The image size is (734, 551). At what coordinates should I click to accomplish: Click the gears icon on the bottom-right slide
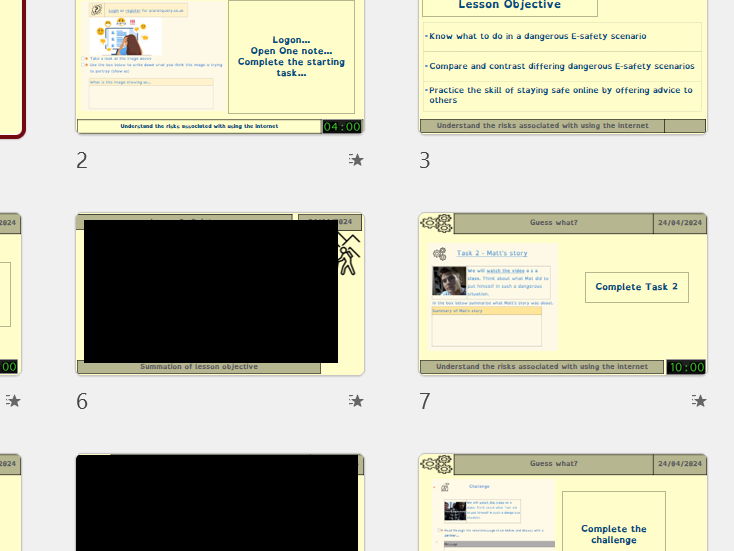[x=437, y=464]
